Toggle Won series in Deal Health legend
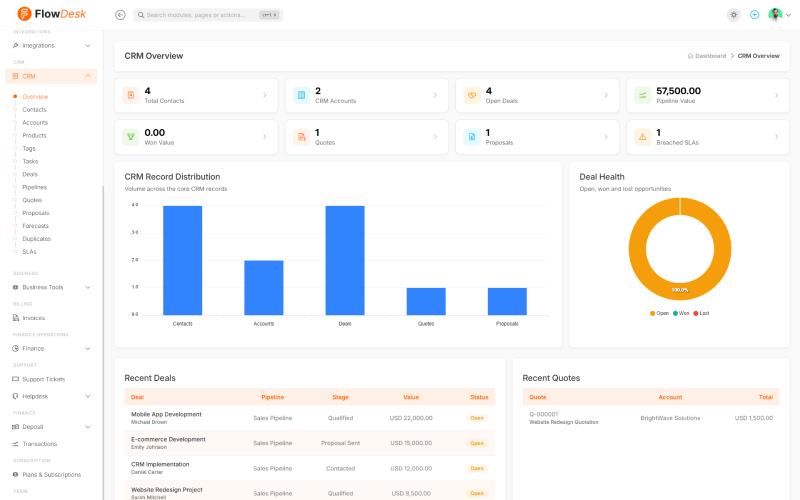Image resolution: width=800 pixels, height=500 pixels. 681,313
